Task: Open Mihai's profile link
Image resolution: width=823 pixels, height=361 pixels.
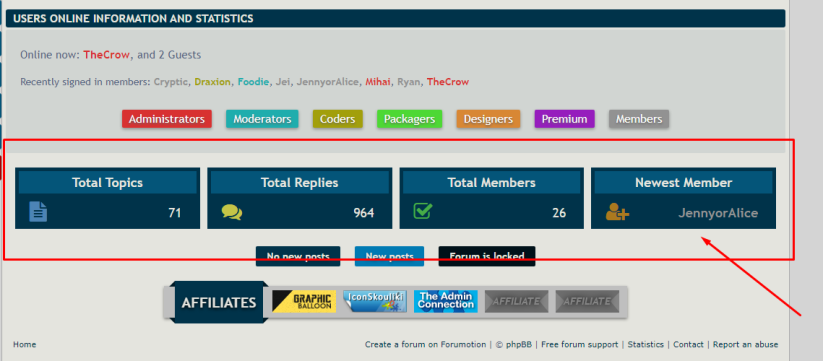Action: pos(378,82)
